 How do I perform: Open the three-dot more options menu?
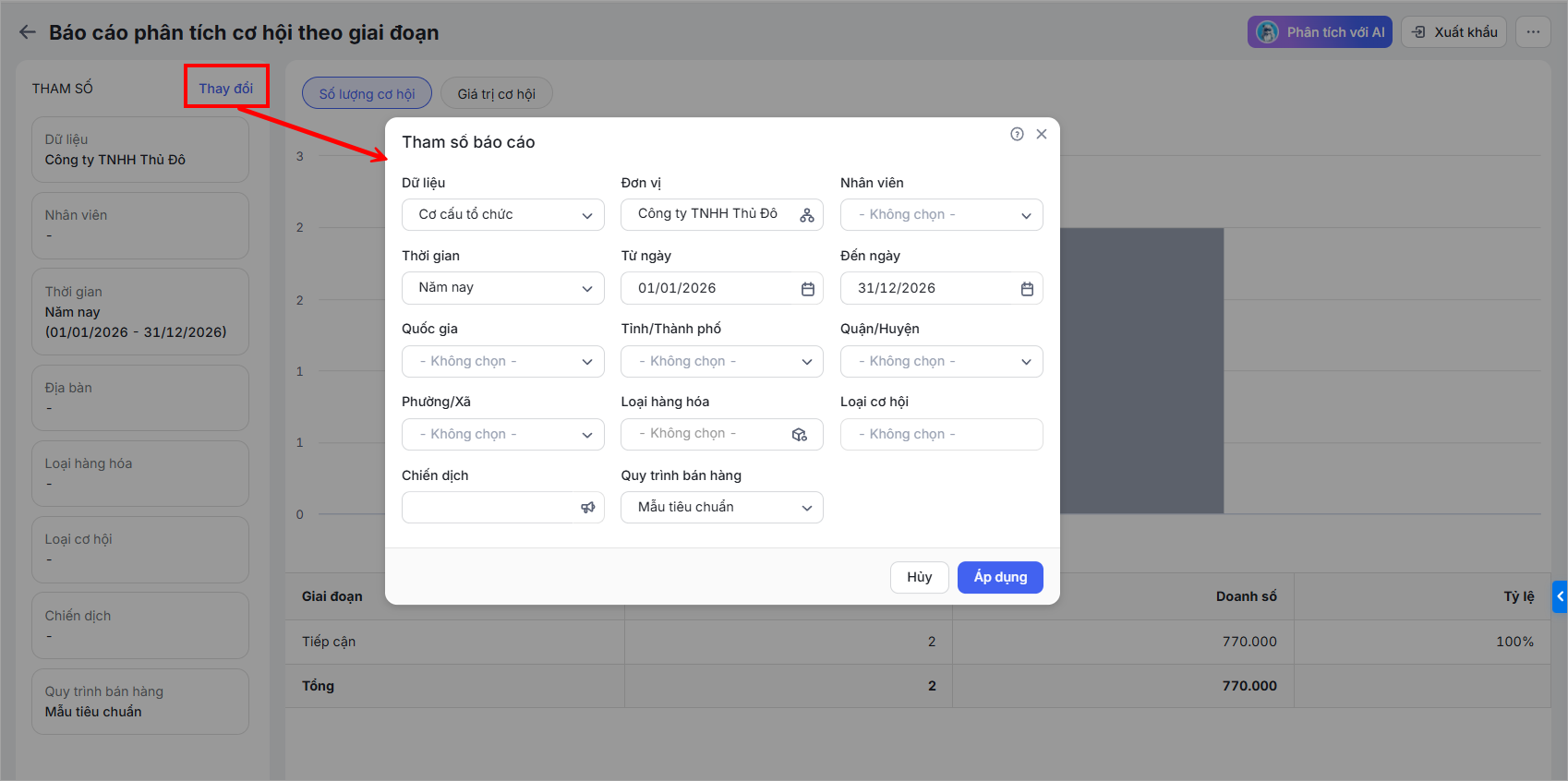click(x=1533, y=32)
